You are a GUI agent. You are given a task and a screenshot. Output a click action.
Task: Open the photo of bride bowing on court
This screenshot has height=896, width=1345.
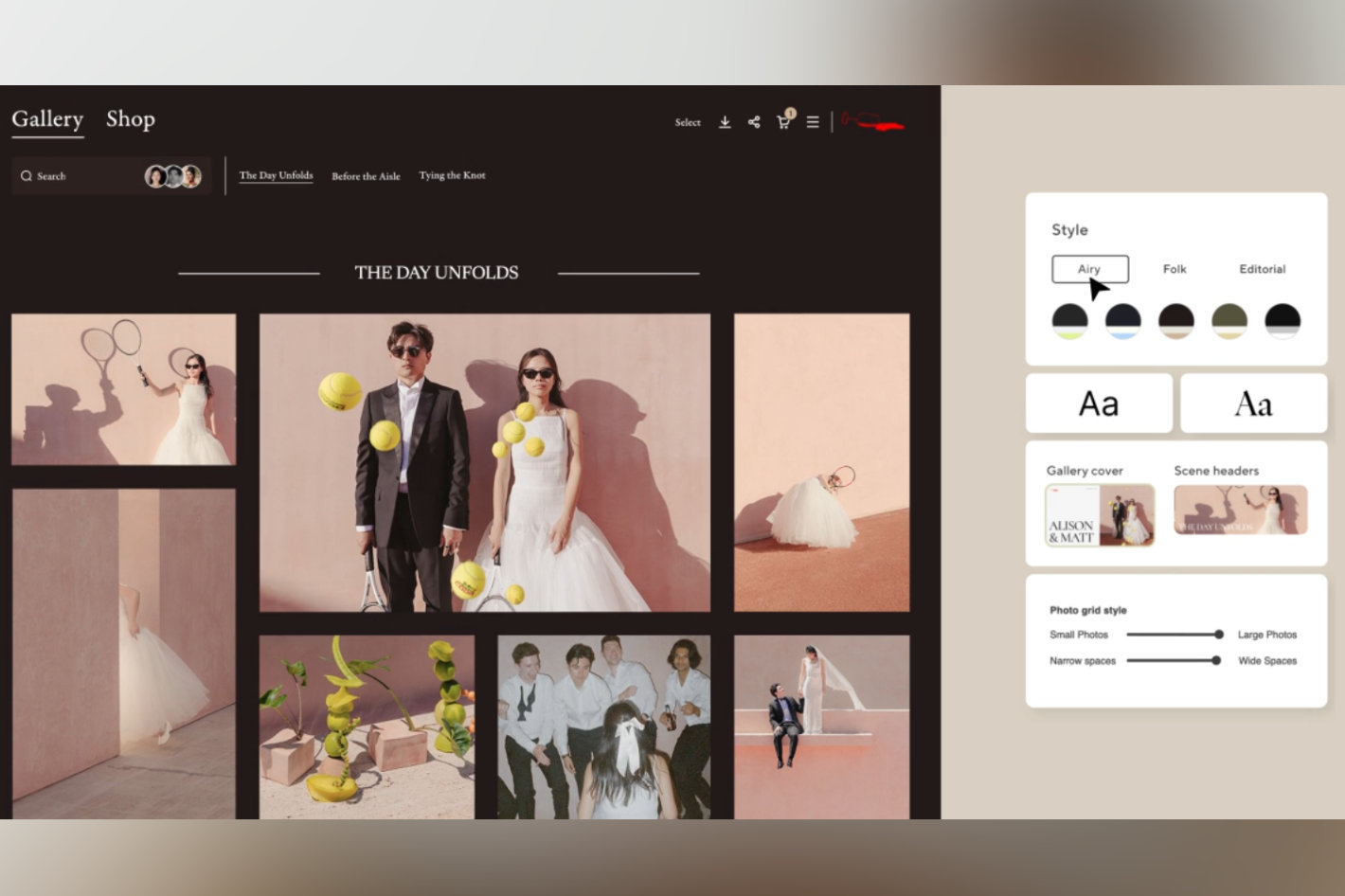pos(821,463)
